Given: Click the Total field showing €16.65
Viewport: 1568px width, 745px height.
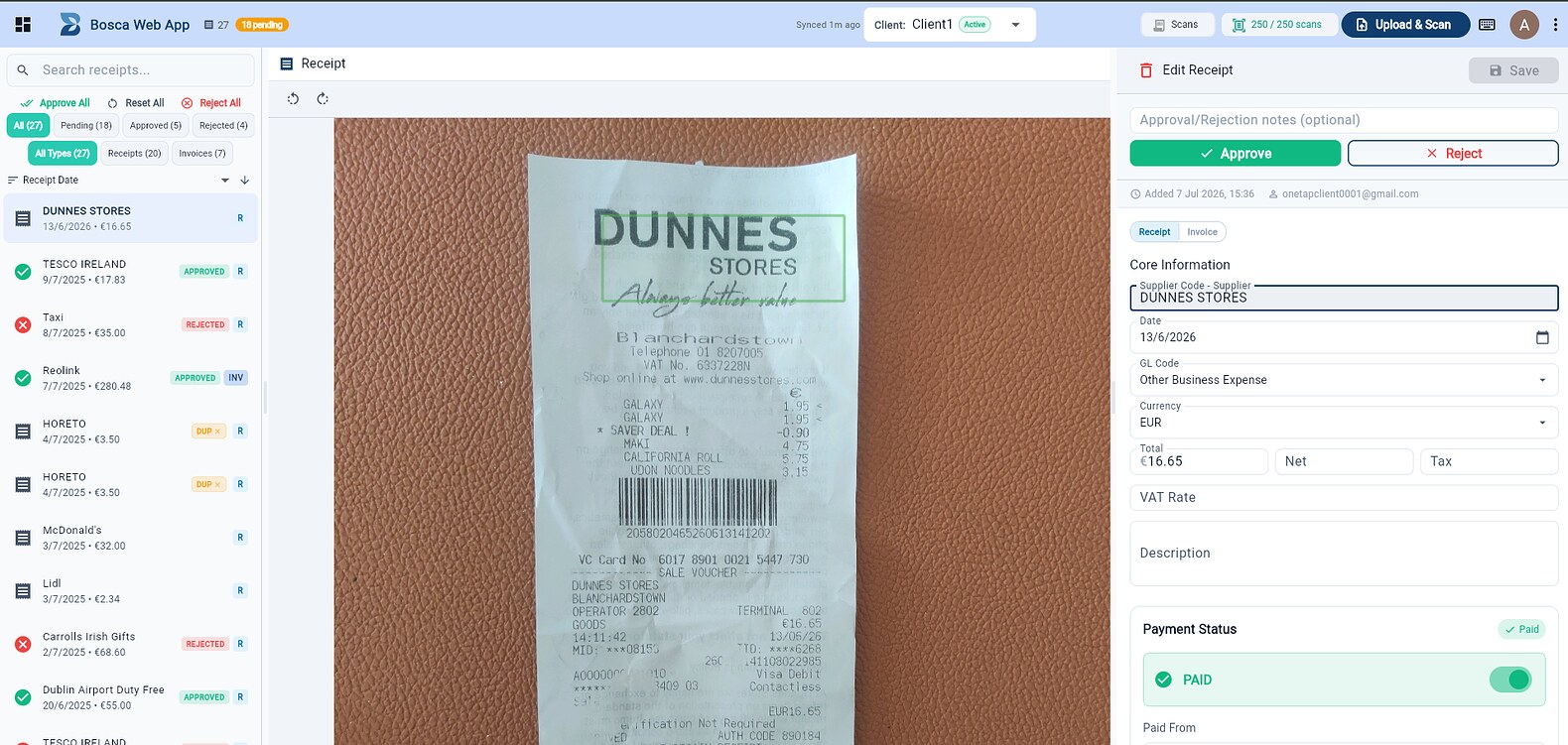Looking at the screenshot, I should click(x=1199, y=461).
